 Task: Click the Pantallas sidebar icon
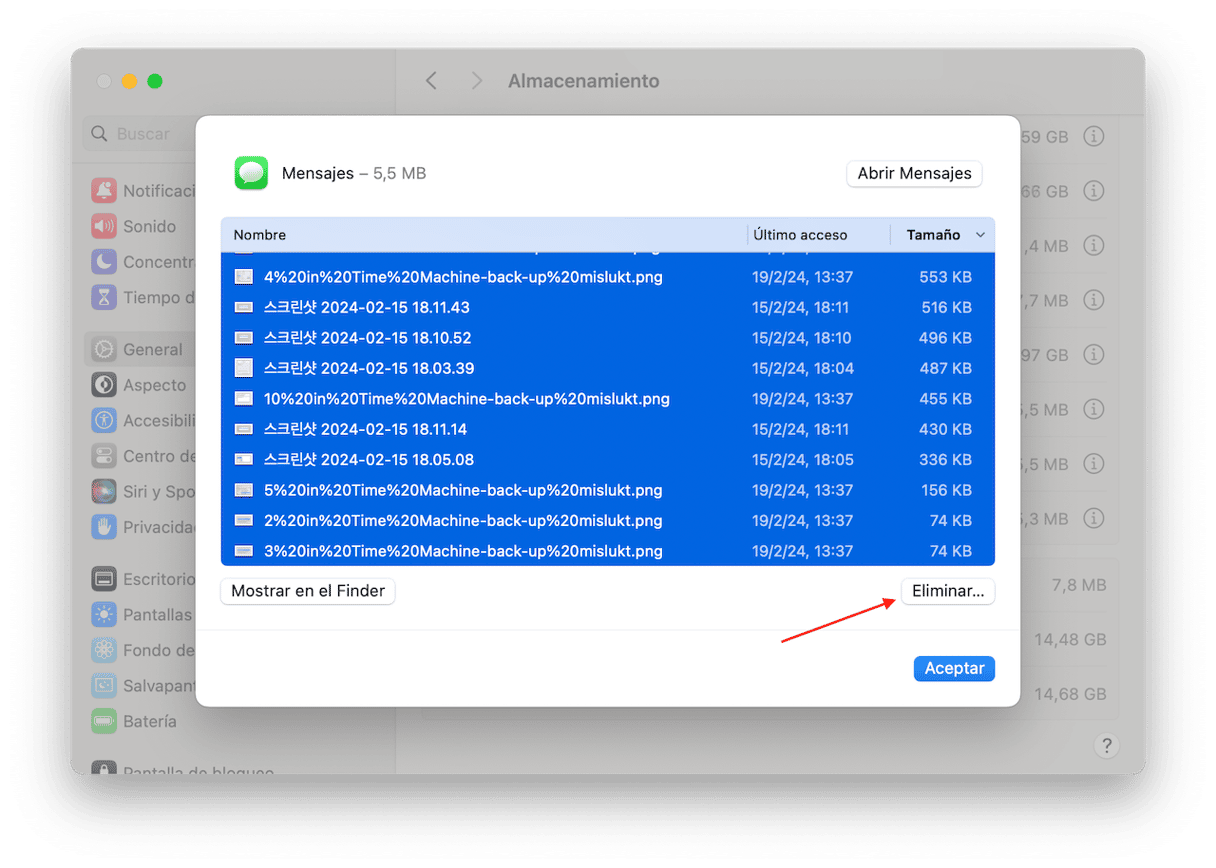[x=104, y=615]
